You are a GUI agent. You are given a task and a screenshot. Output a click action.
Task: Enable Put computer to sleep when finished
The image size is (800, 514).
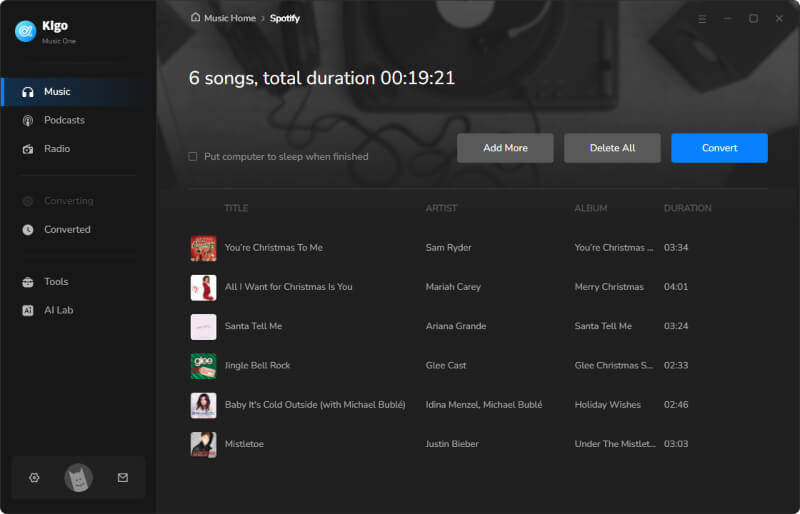pos(193,157)
